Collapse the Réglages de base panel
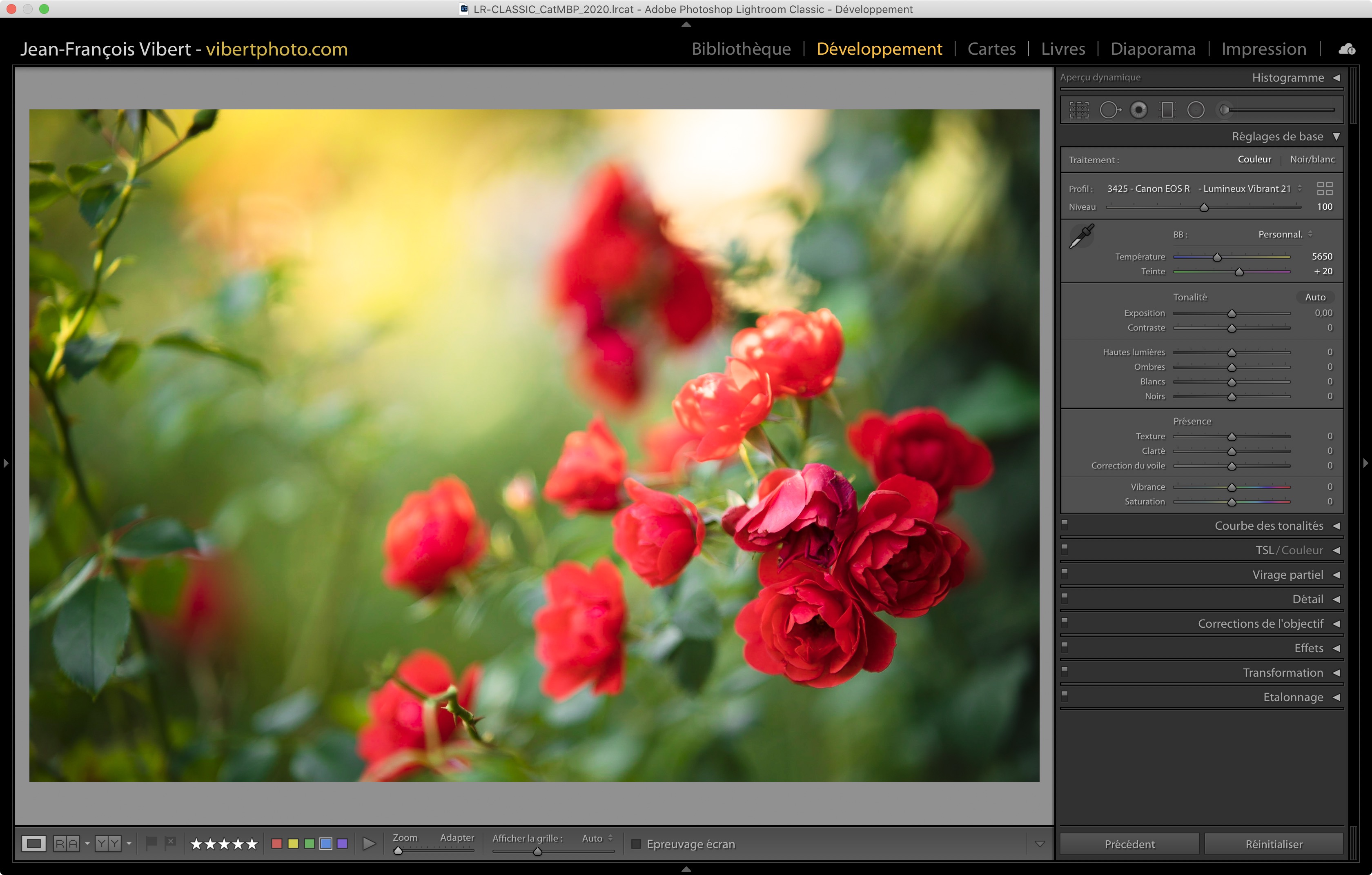 (1336, 137)
